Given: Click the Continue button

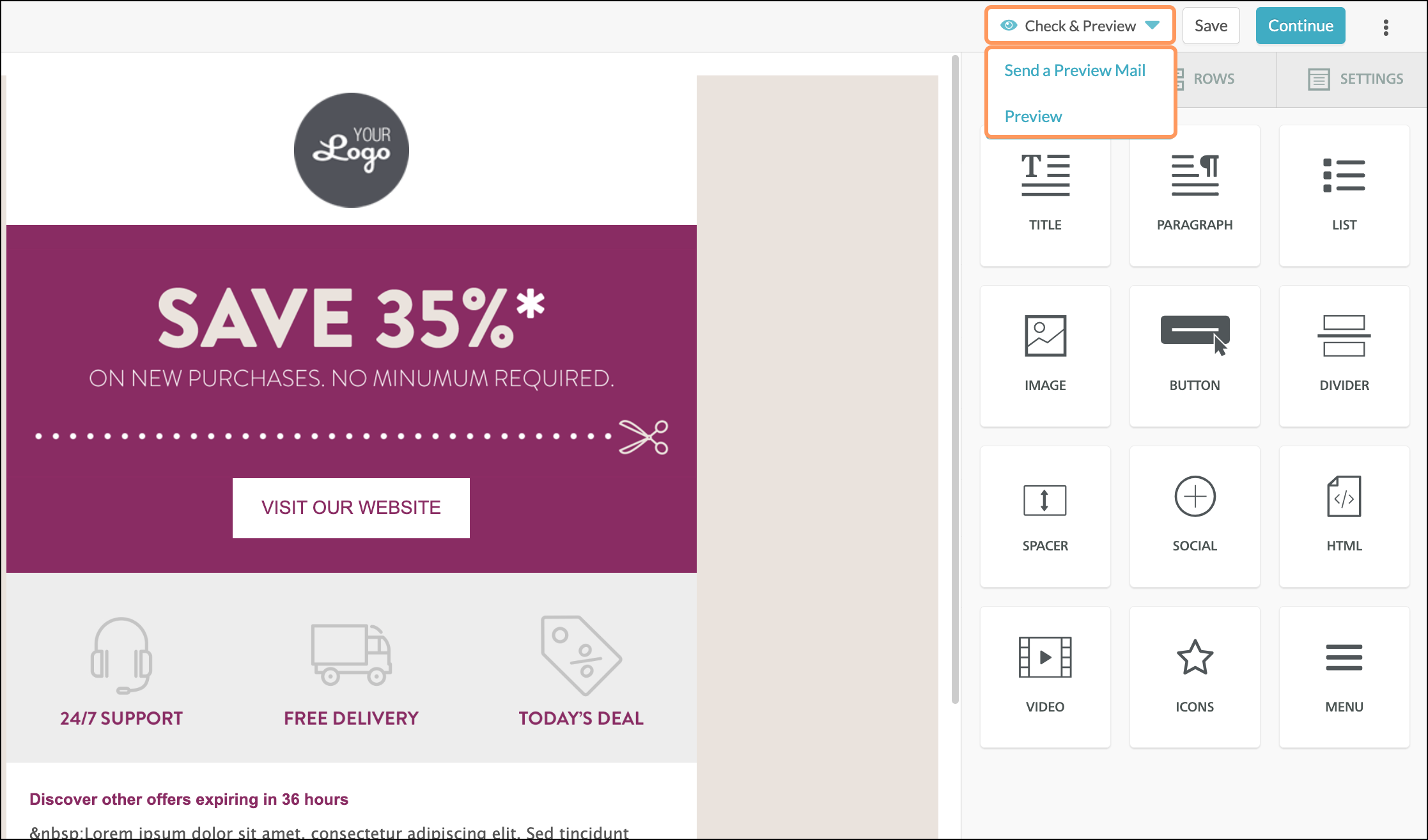Looking at the screenshot, I should click(x=1300, y=26).
